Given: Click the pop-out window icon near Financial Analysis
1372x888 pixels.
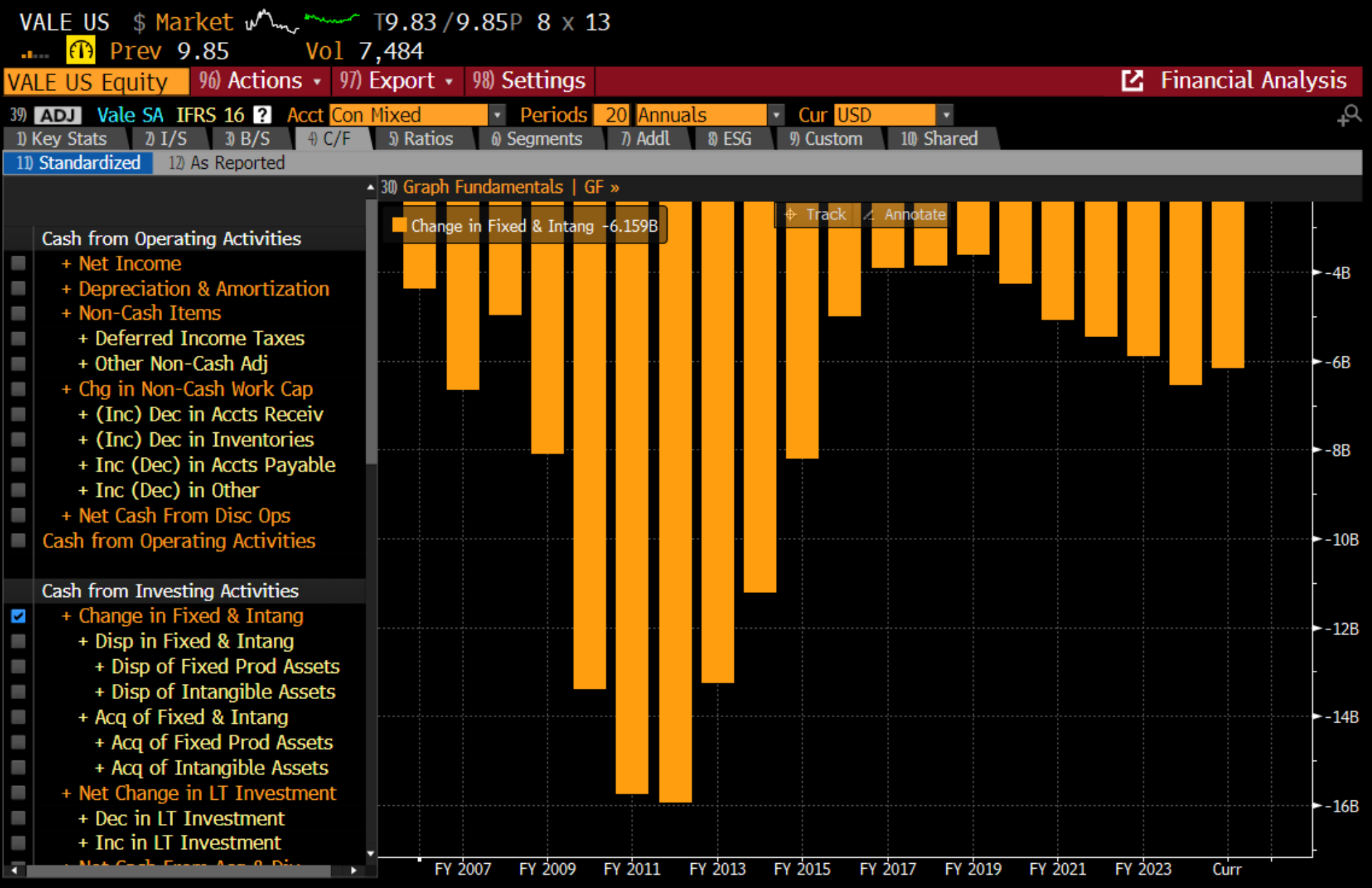Looking at the screenshot, I should point(1132,81).
